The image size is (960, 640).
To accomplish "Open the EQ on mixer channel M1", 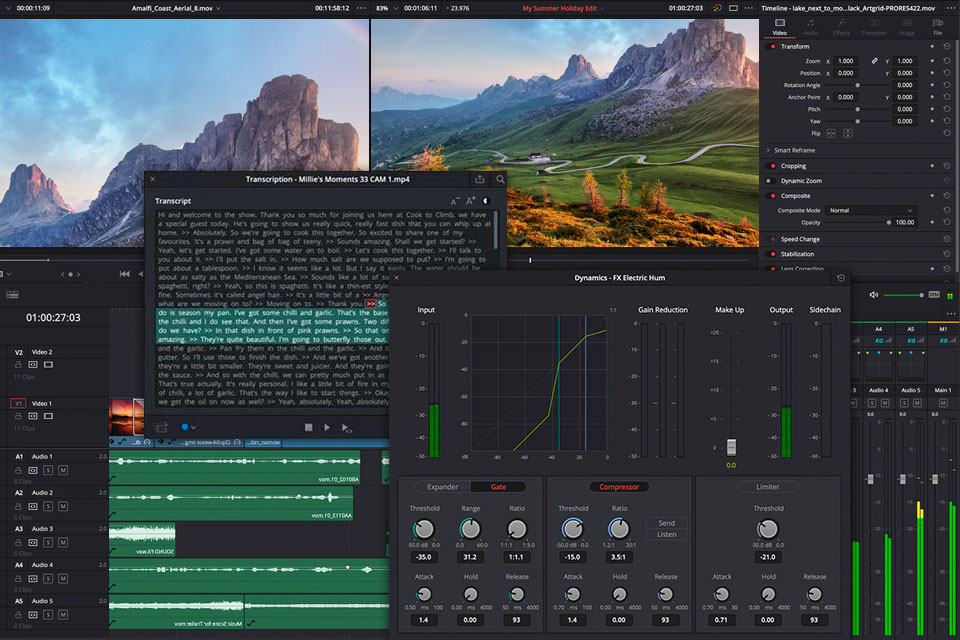I will [943, 341].
